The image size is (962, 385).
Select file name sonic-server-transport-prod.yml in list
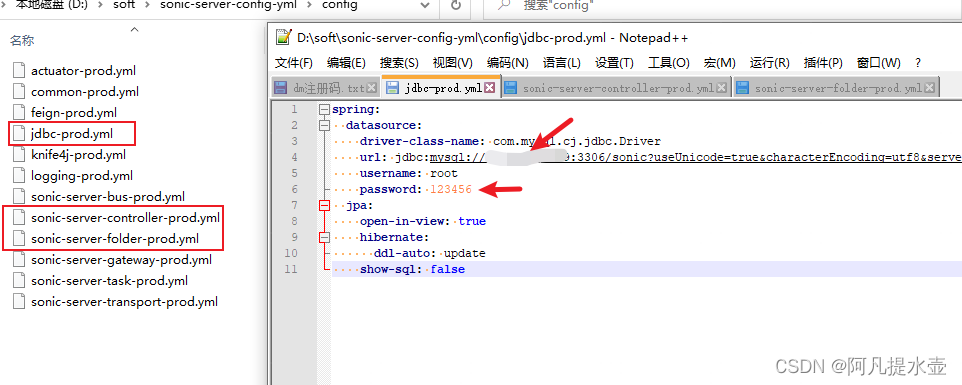point(124,302)
